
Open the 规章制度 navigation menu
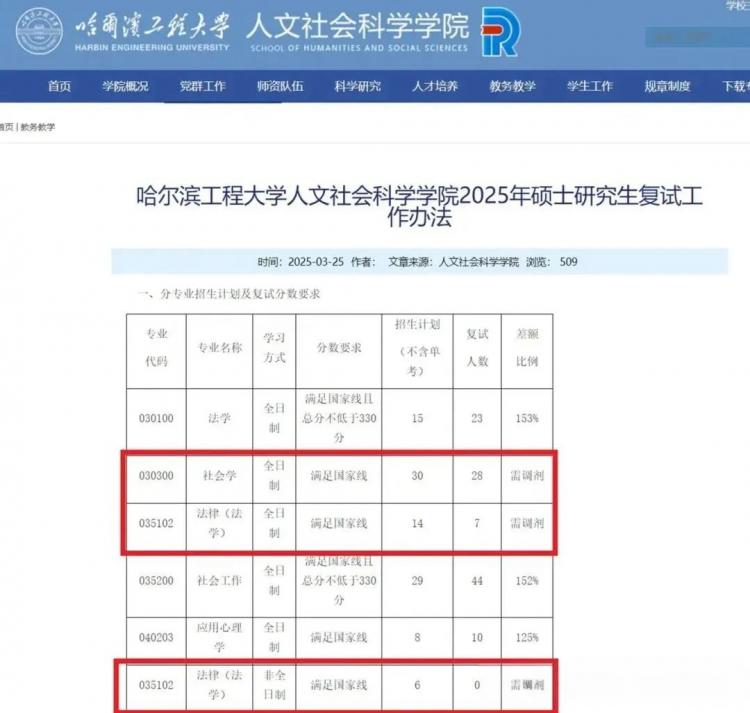click(667, 86)
